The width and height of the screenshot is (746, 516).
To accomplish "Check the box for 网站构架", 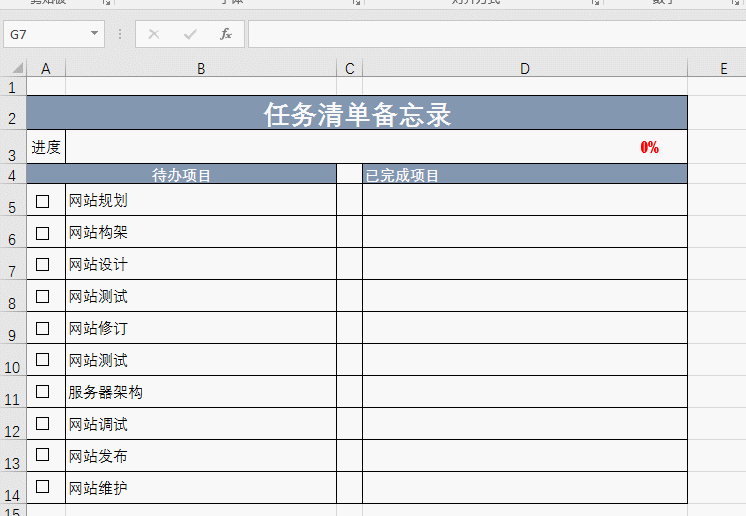I will tap(42, 233).
